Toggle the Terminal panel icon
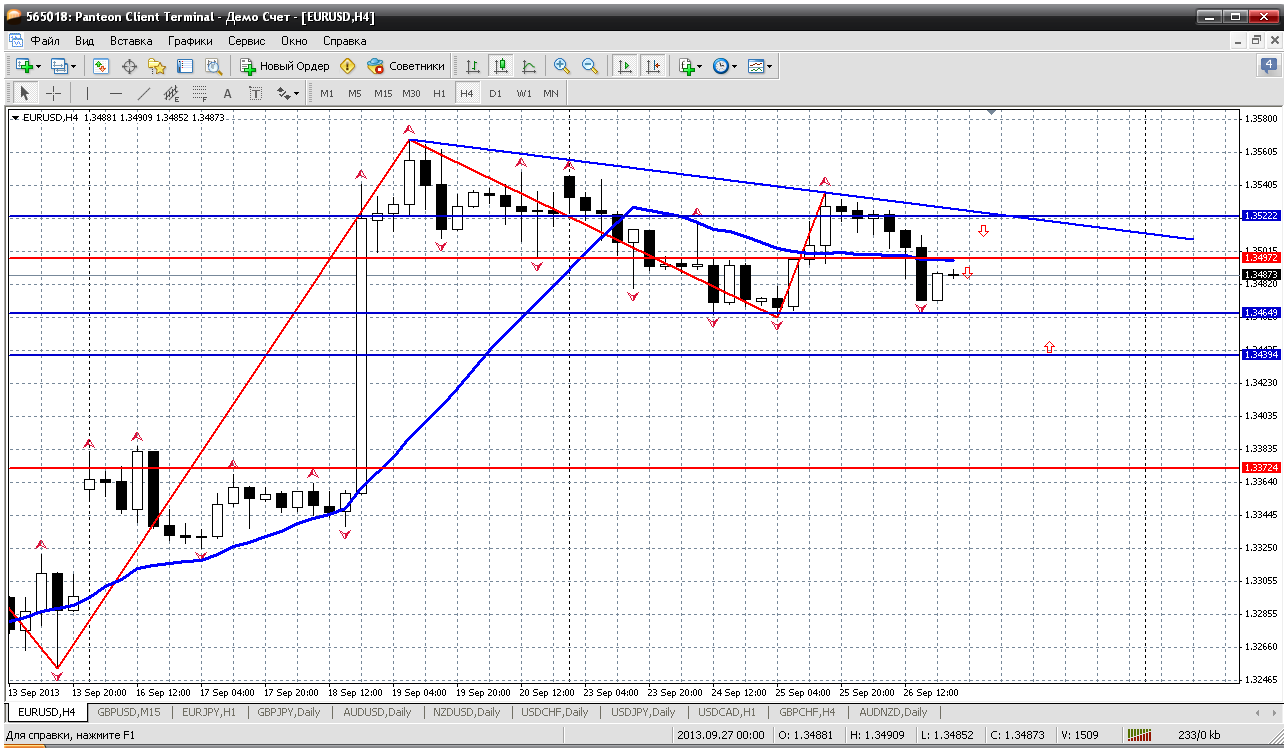Image resolution: width=1288 pixels, height=748 pixels. point(185,66)
